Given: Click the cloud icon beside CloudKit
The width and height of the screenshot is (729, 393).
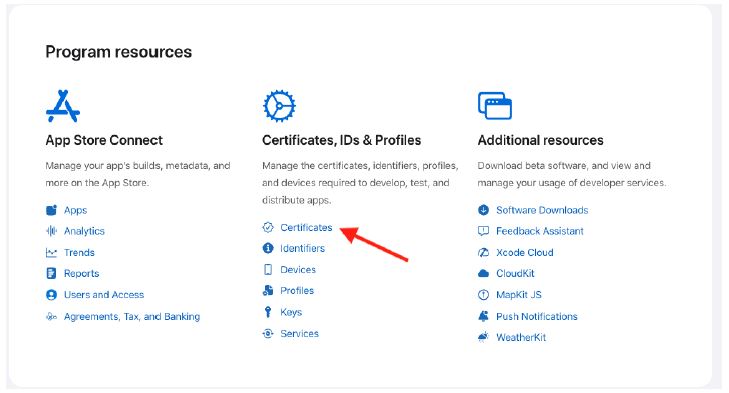Looking at the screenshot, I should coord(484,273).
